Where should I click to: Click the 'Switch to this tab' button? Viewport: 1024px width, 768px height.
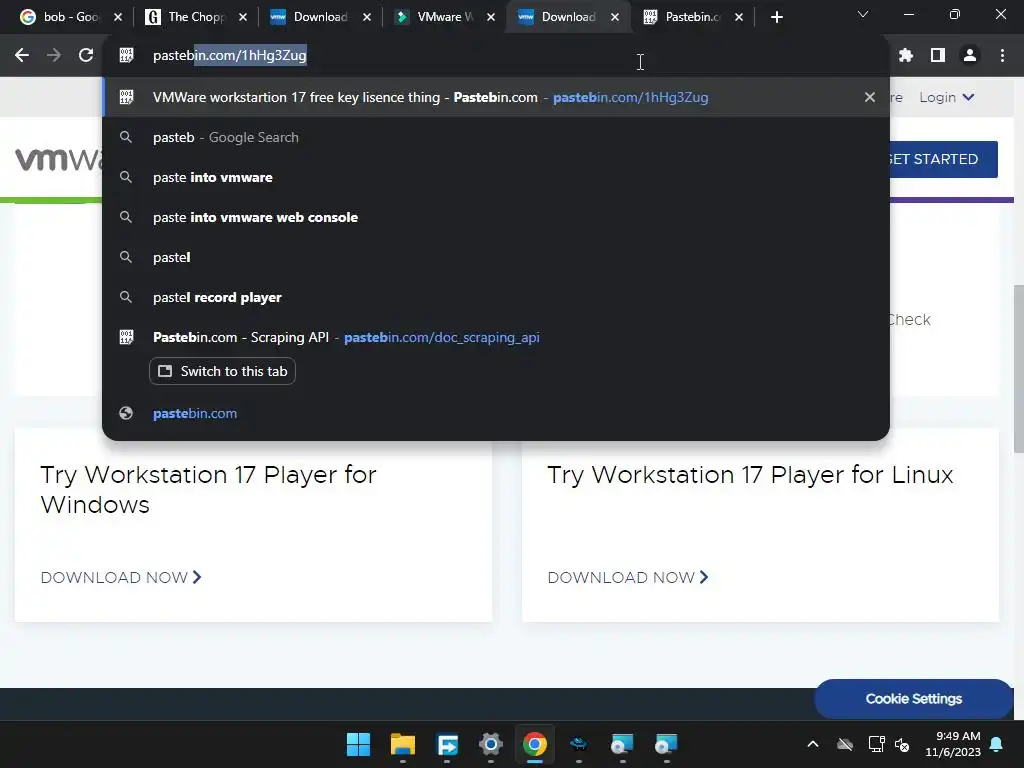click(x=222, y=371)
